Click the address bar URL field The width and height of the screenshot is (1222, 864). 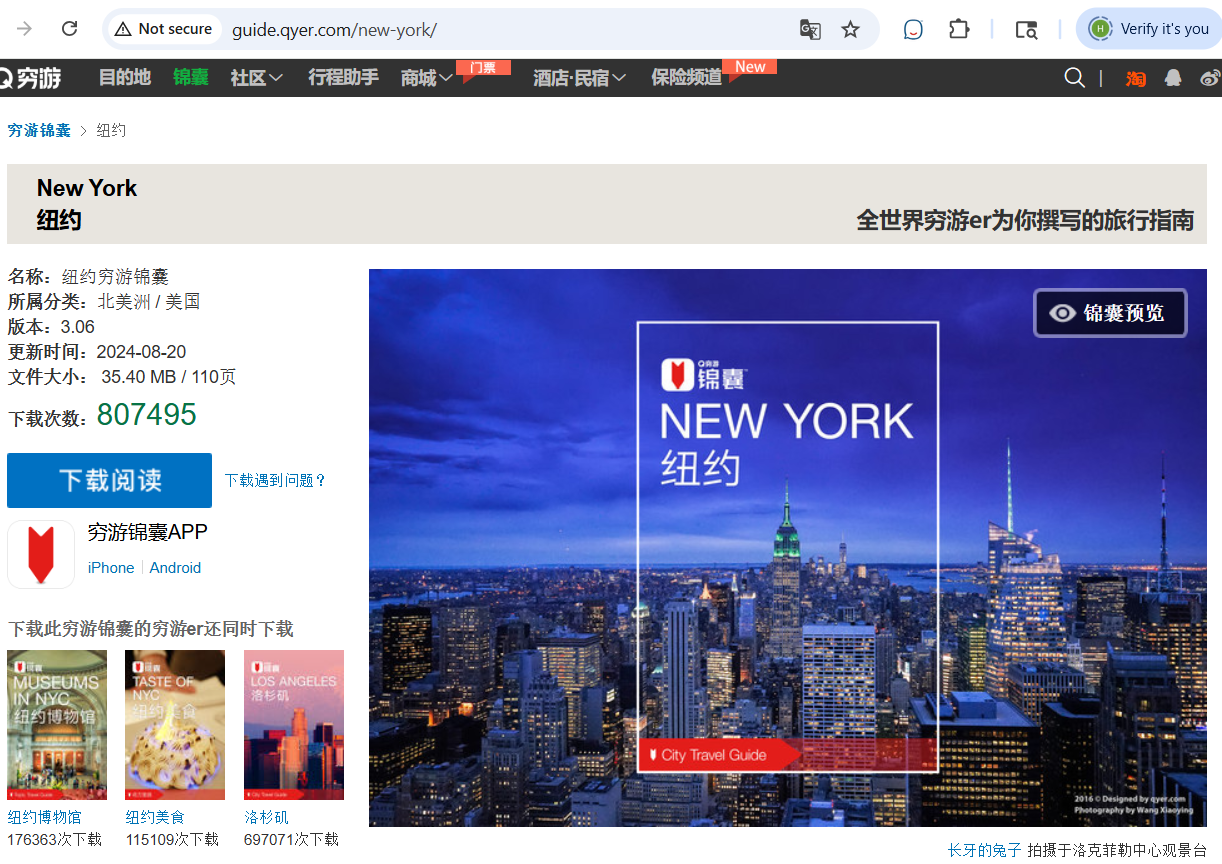click(x=500, y=30)
